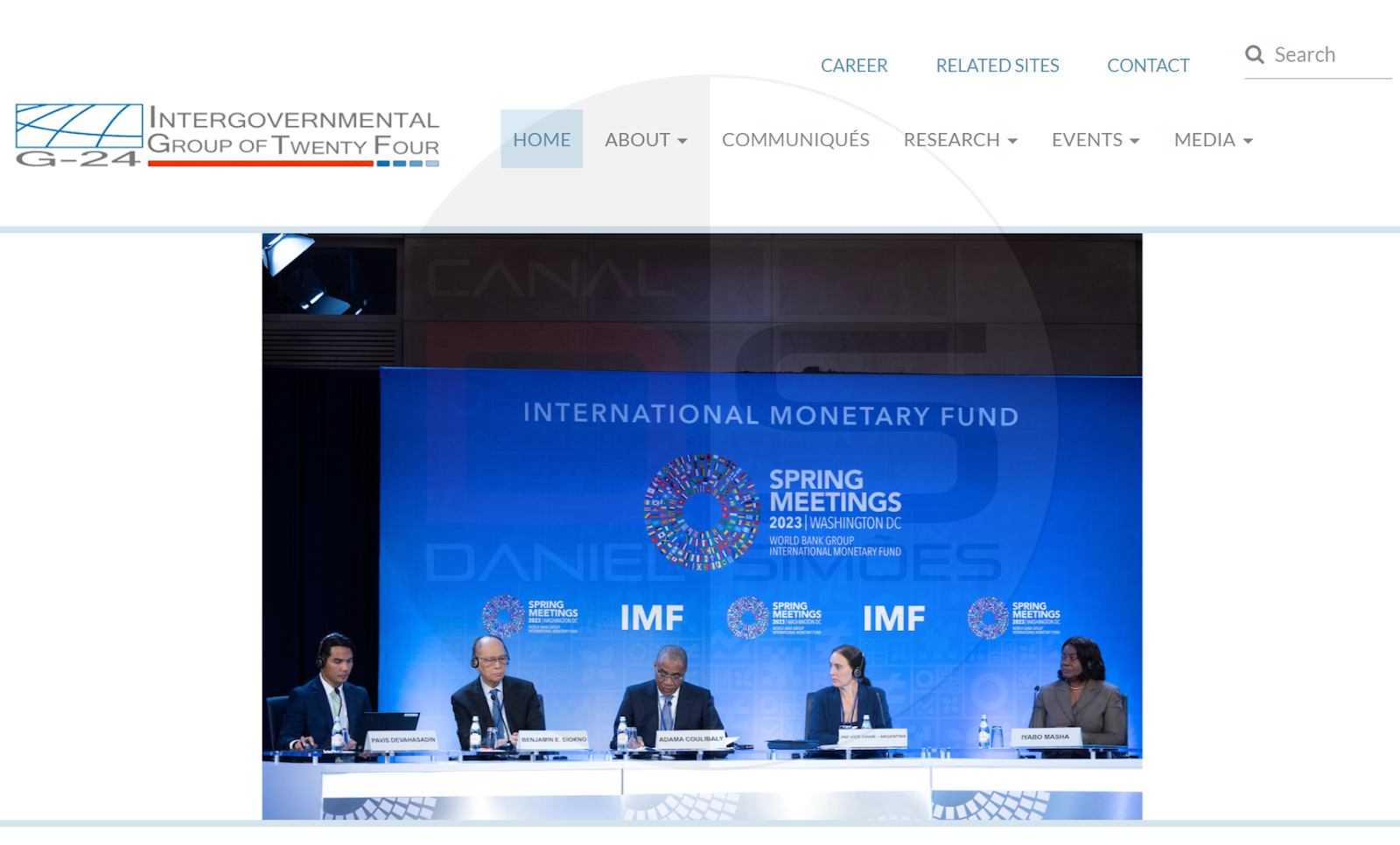Image resolution: width=1400 pixels, height=845 pixels.
Task: Go to the Home menu item
Action: click(542, 139)
